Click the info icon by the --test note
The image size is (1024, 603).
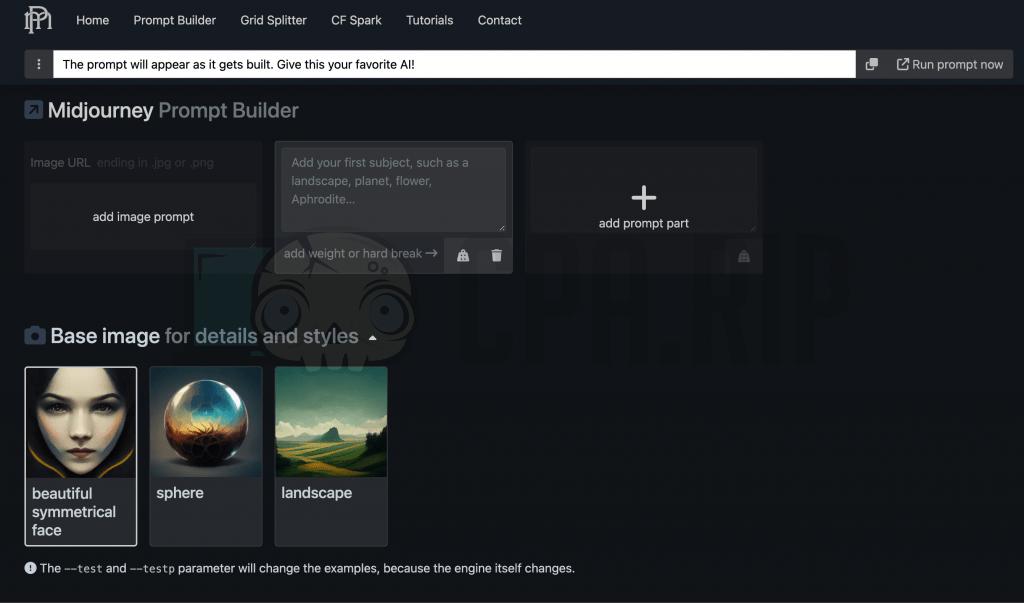(x=30, y=569)
